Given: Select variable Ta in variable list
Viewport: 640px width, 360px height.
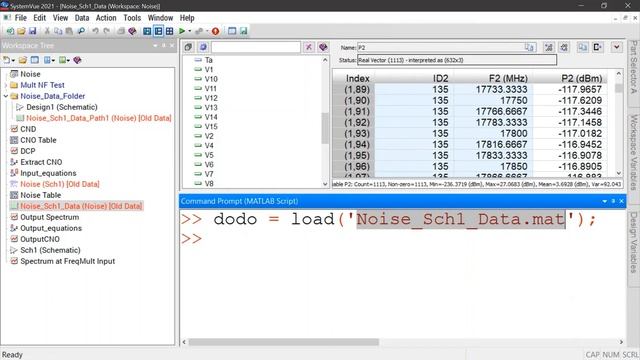Looking at the screenshot, I should coord(209,60).
